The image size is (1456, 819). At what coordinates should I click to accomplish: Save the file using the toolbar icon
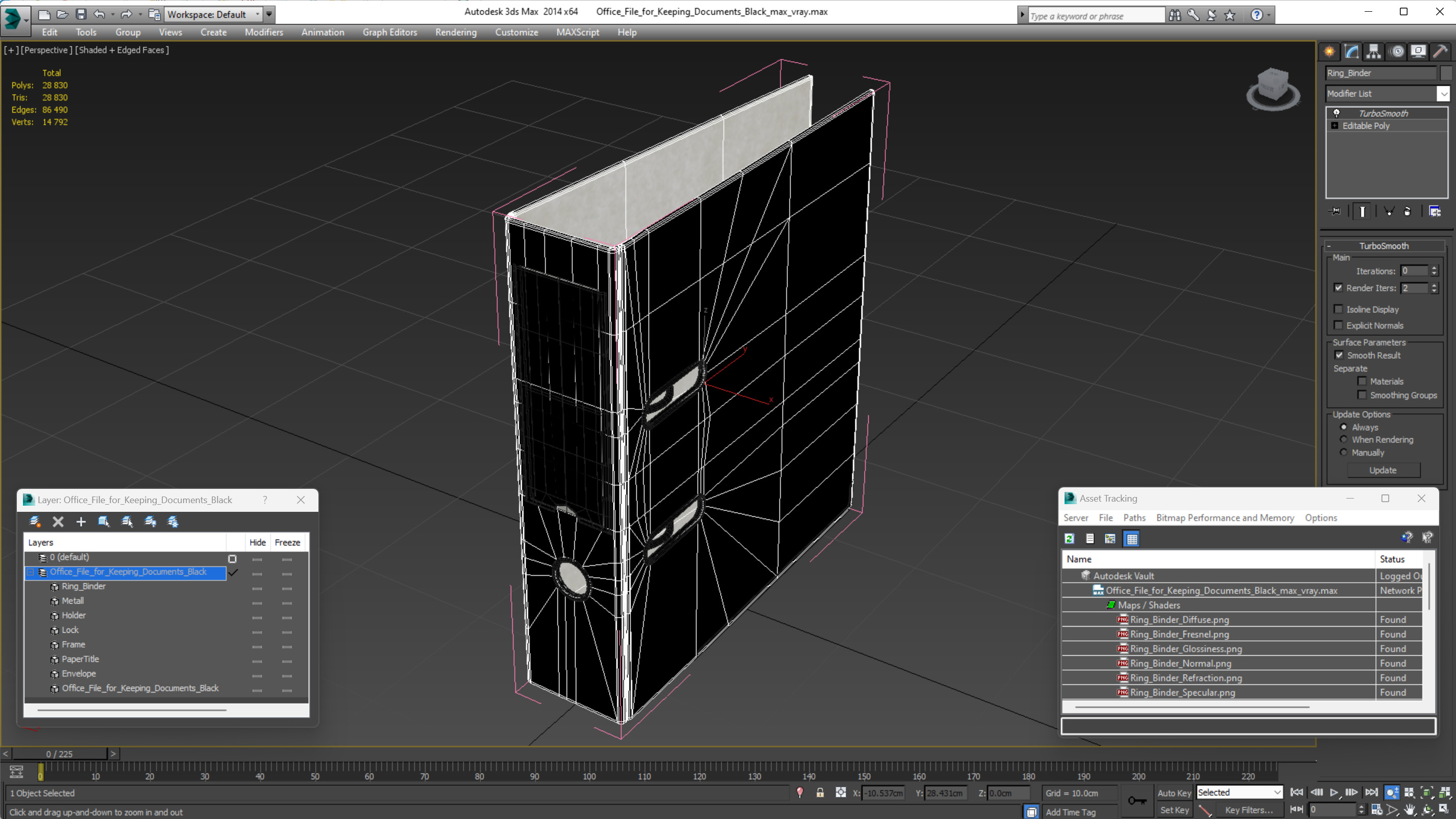[x=81, y=15]
